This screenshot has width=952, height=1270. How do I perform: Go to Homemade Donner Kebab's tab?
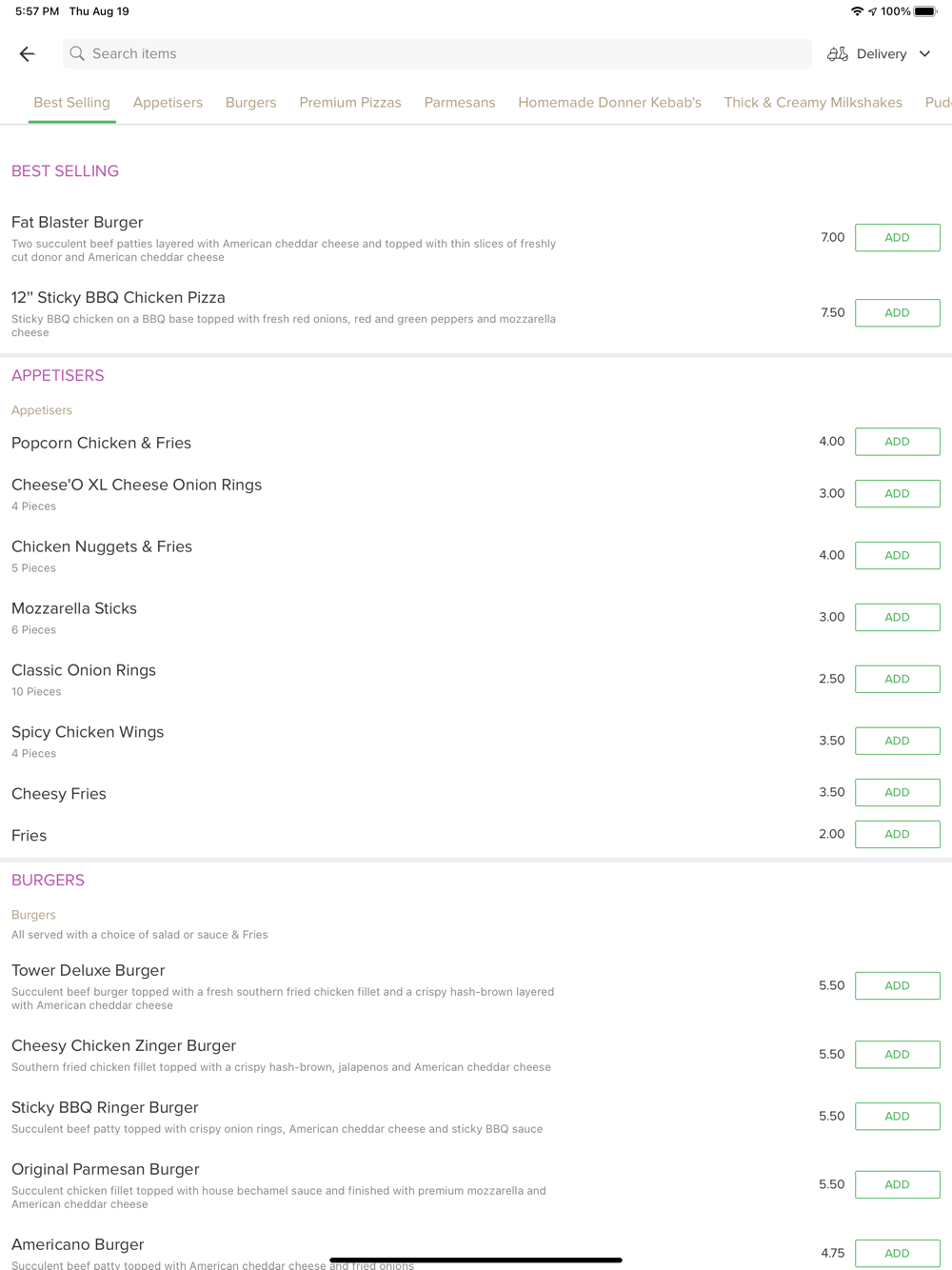609,103
